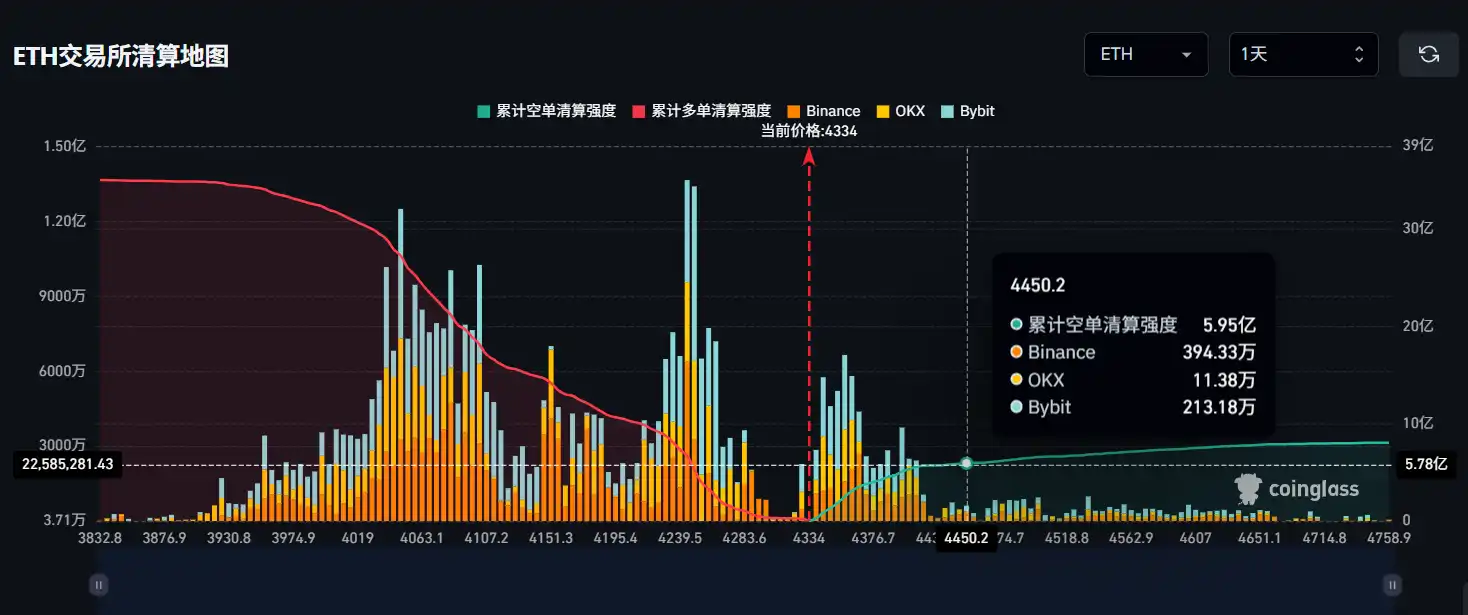1468x615 pixels.
Task: Click the 4063.1 x-axis price tick
Action: pos(421,538)
